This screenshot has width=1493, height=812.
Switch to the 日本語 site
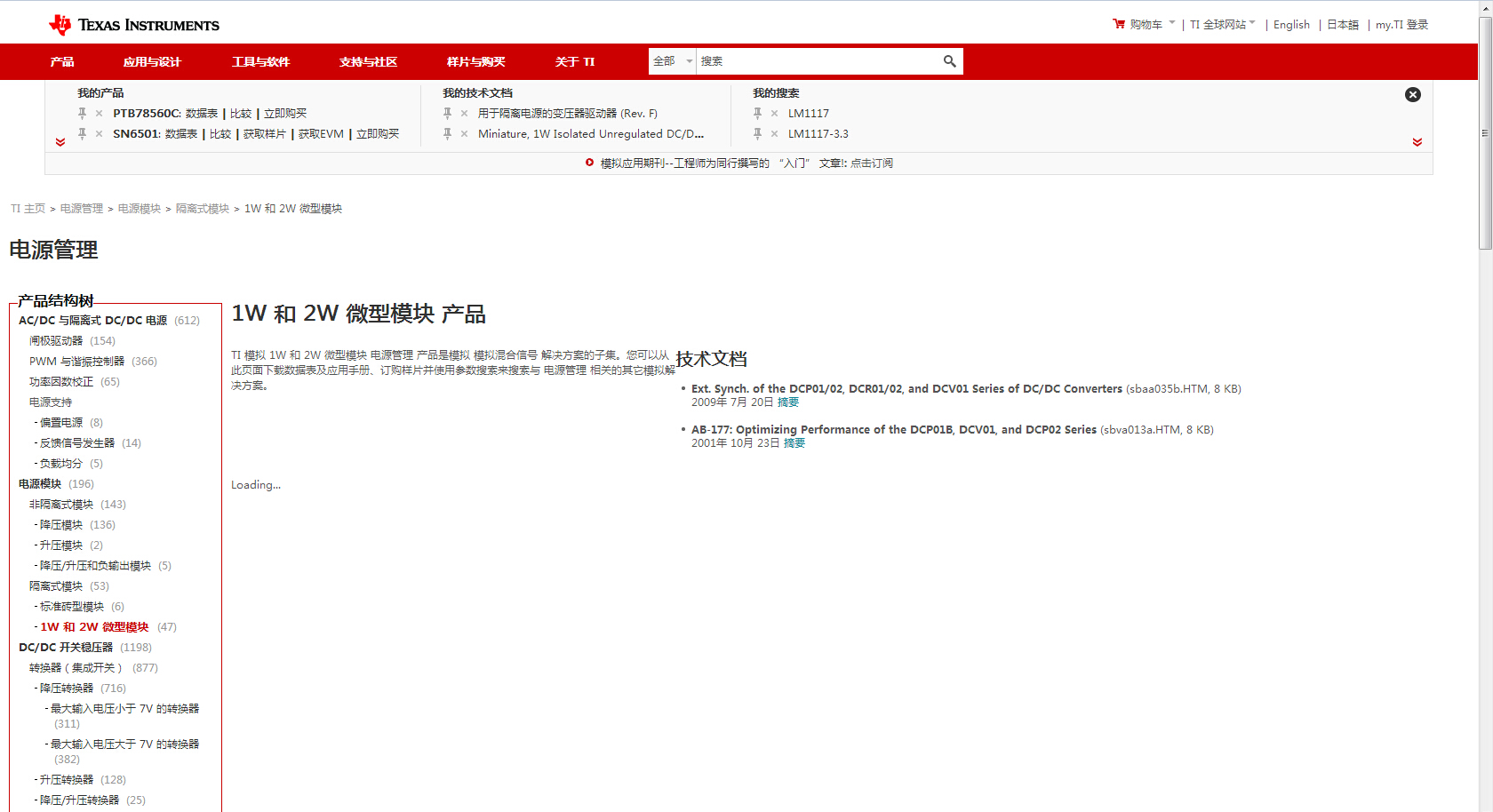click(1343, 25)
